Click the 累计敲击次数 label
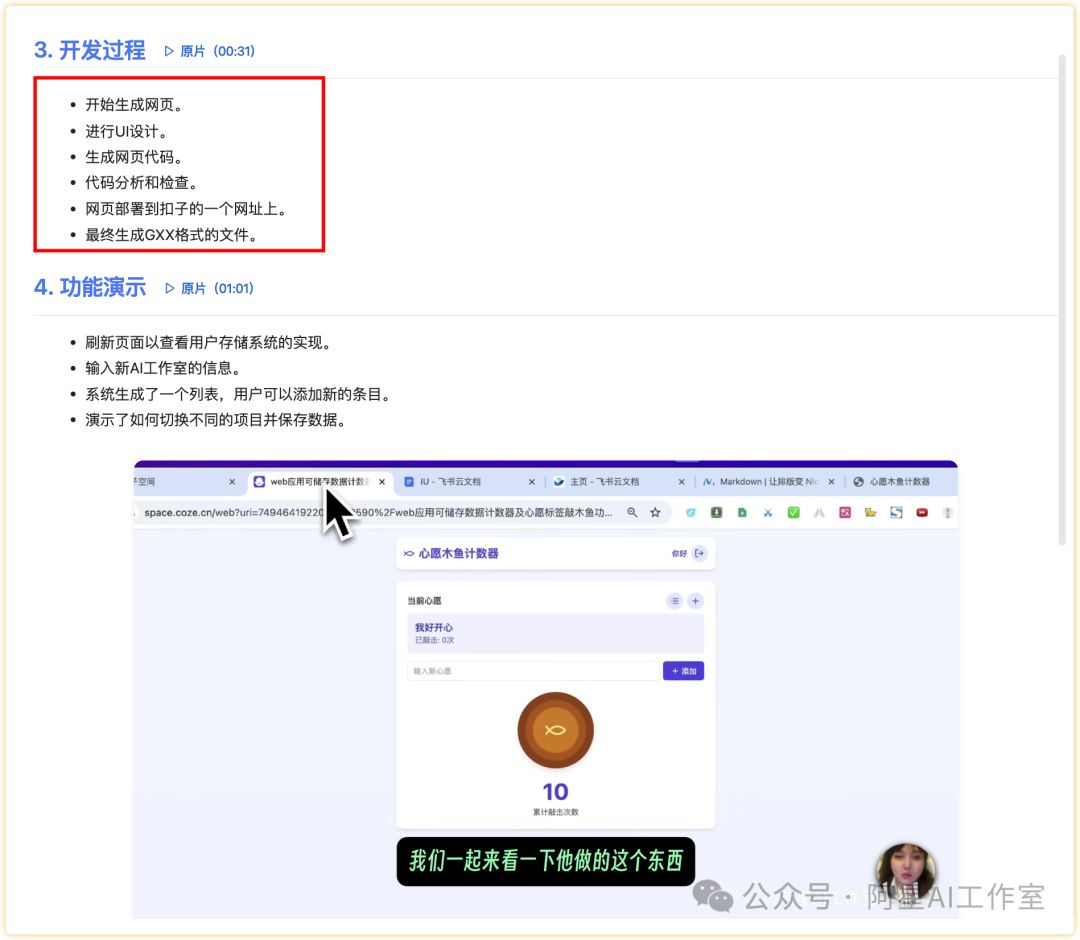 point(555,812)
